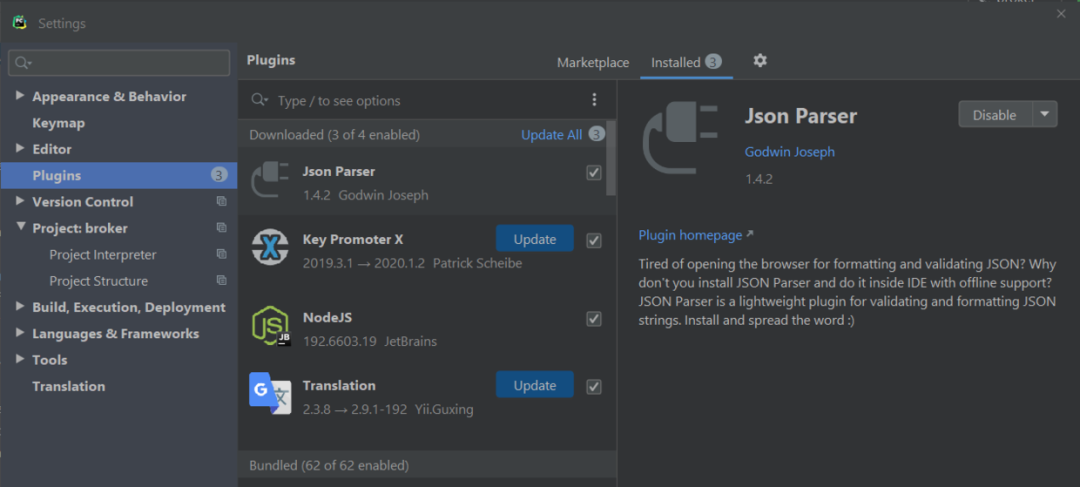Image resolution: width=1080 pixels, height=487 pixels.
Task: Close the Settings dialog
Action: (1061, 14)
